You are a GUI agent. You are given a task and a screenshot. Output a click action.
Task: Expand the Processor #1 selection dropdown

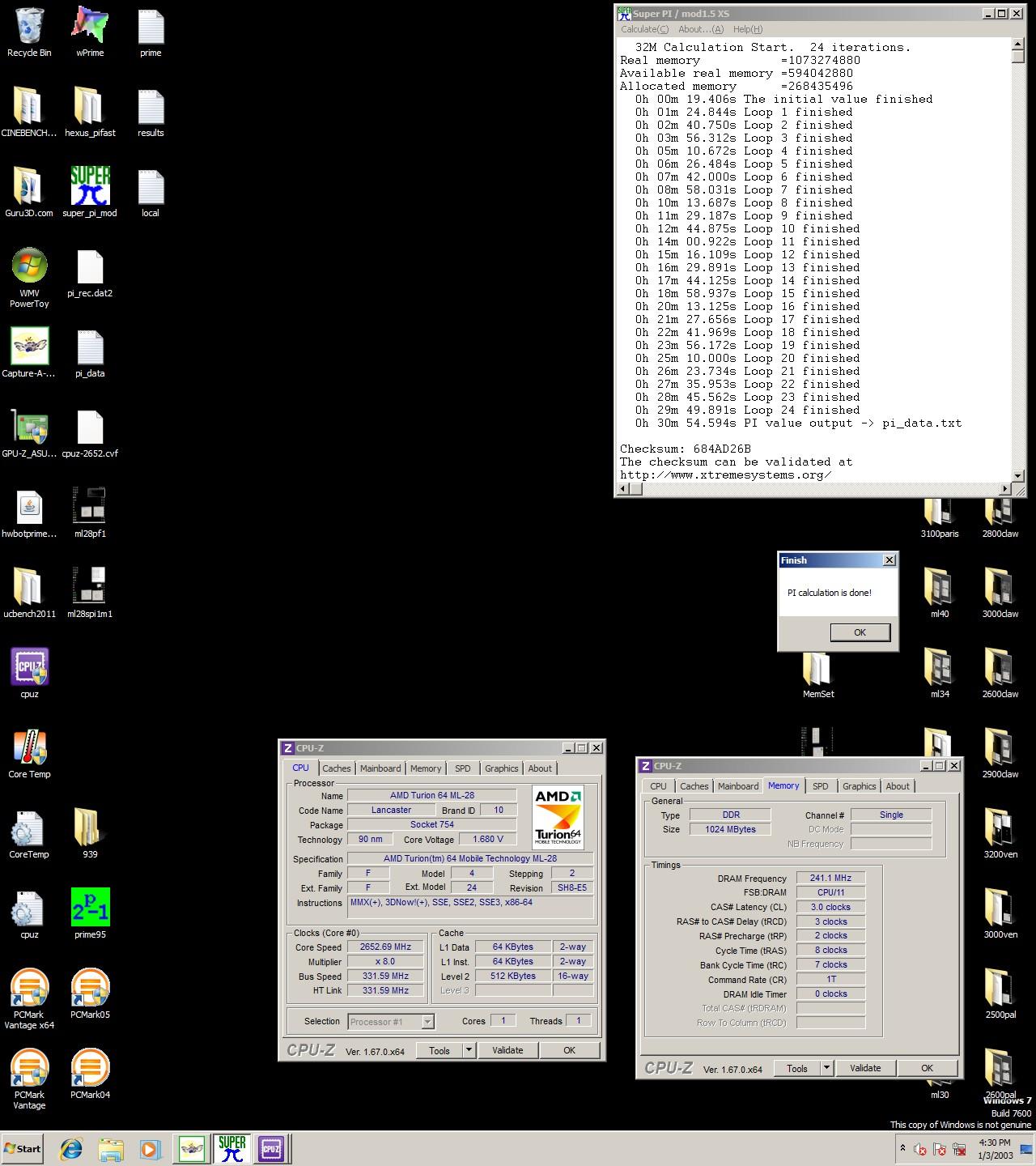click(427, 1022)
